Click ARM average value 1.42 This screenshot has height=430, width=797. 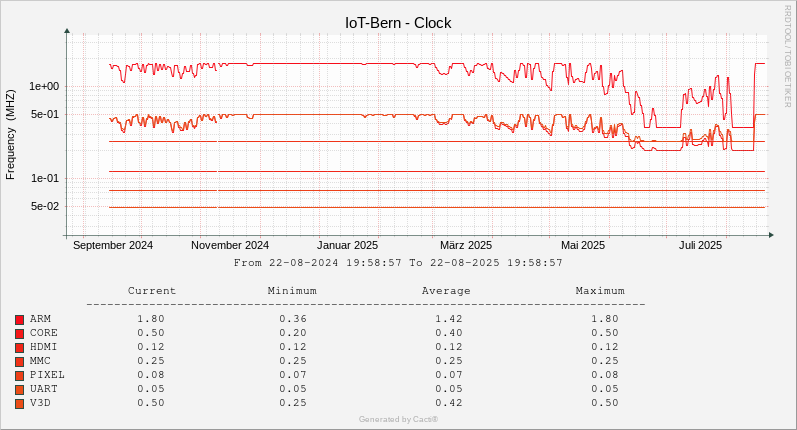(449, 319)
